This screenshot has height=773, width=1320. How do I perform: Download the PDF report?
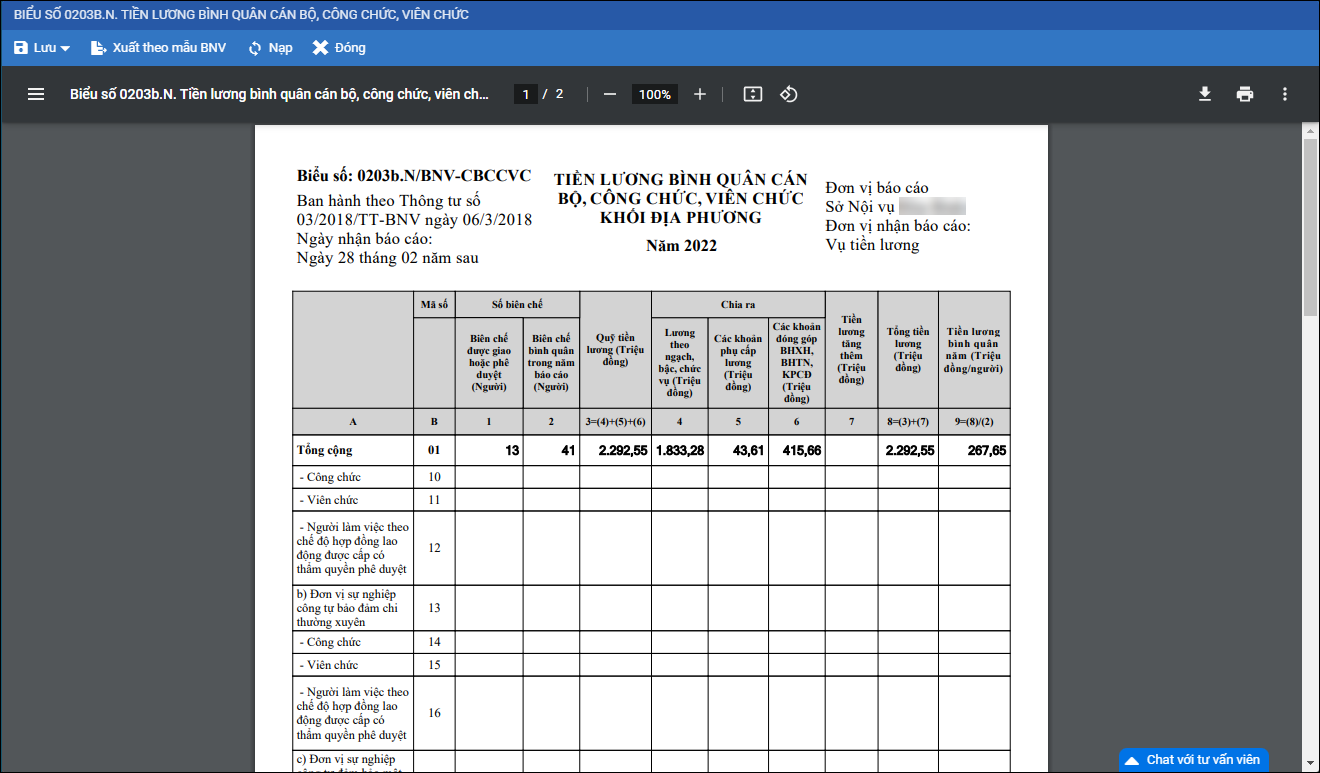(x=1205, y=94)
